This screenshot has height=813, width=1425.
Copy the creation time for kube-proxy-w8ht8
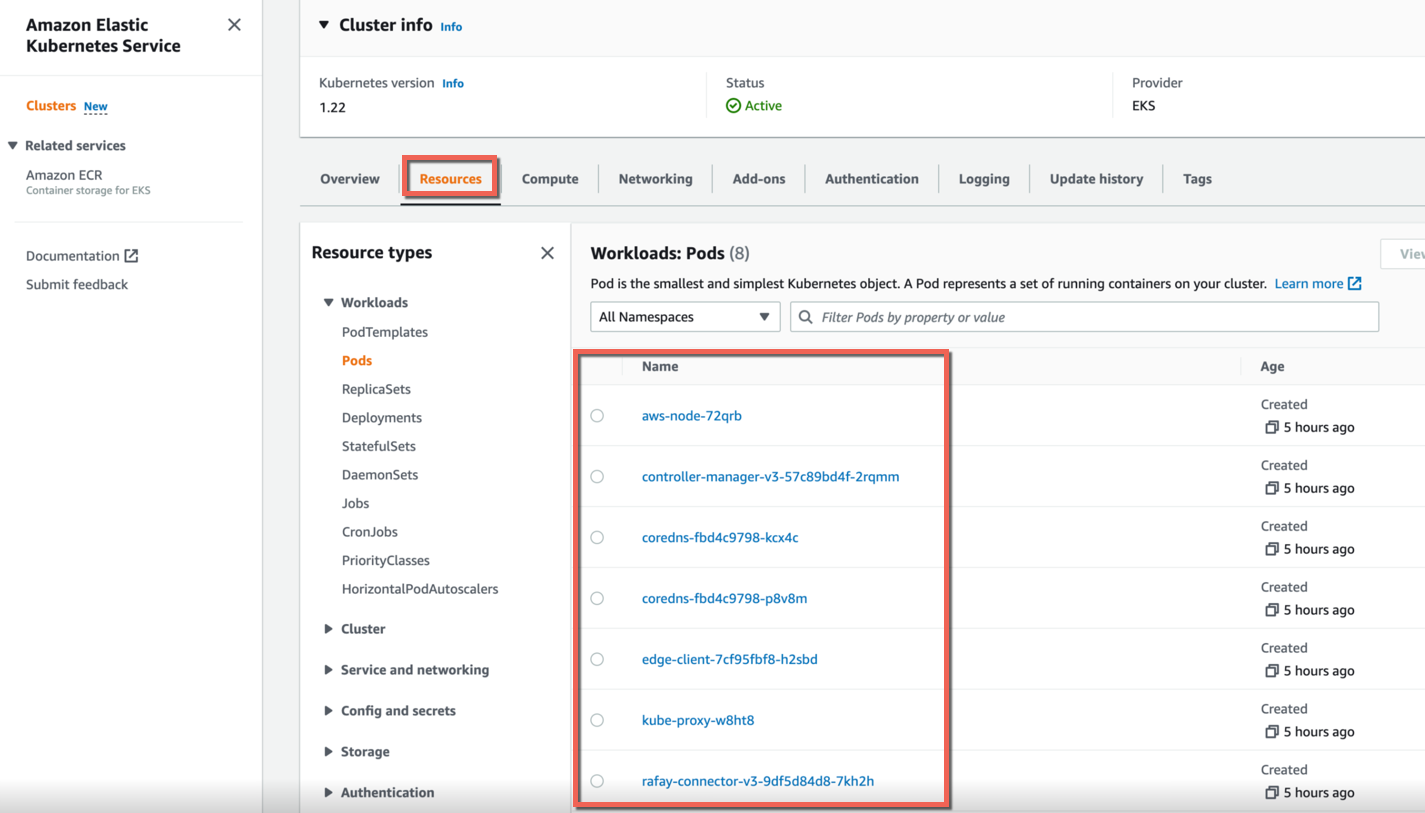click(x=1271, y=732)
